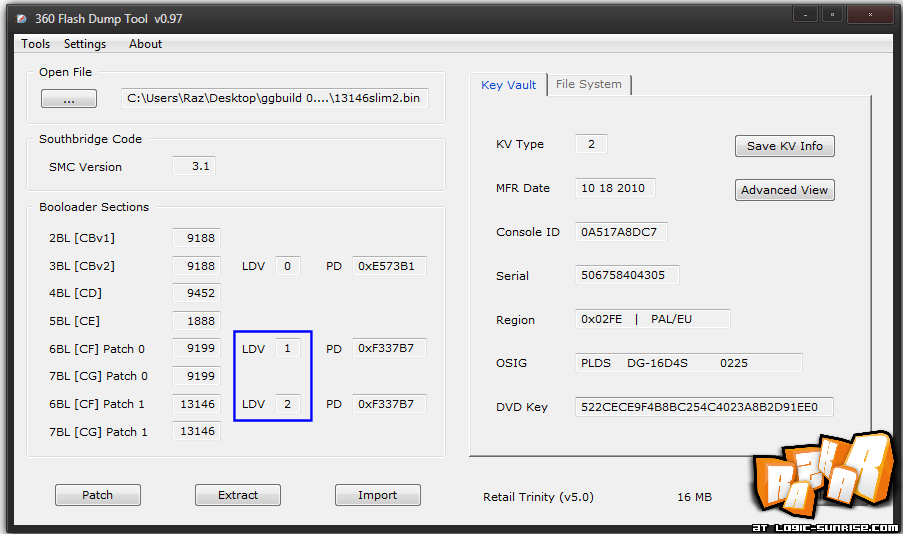
Task: Click the 'Console ID' label
Action: tap(528, 232)
